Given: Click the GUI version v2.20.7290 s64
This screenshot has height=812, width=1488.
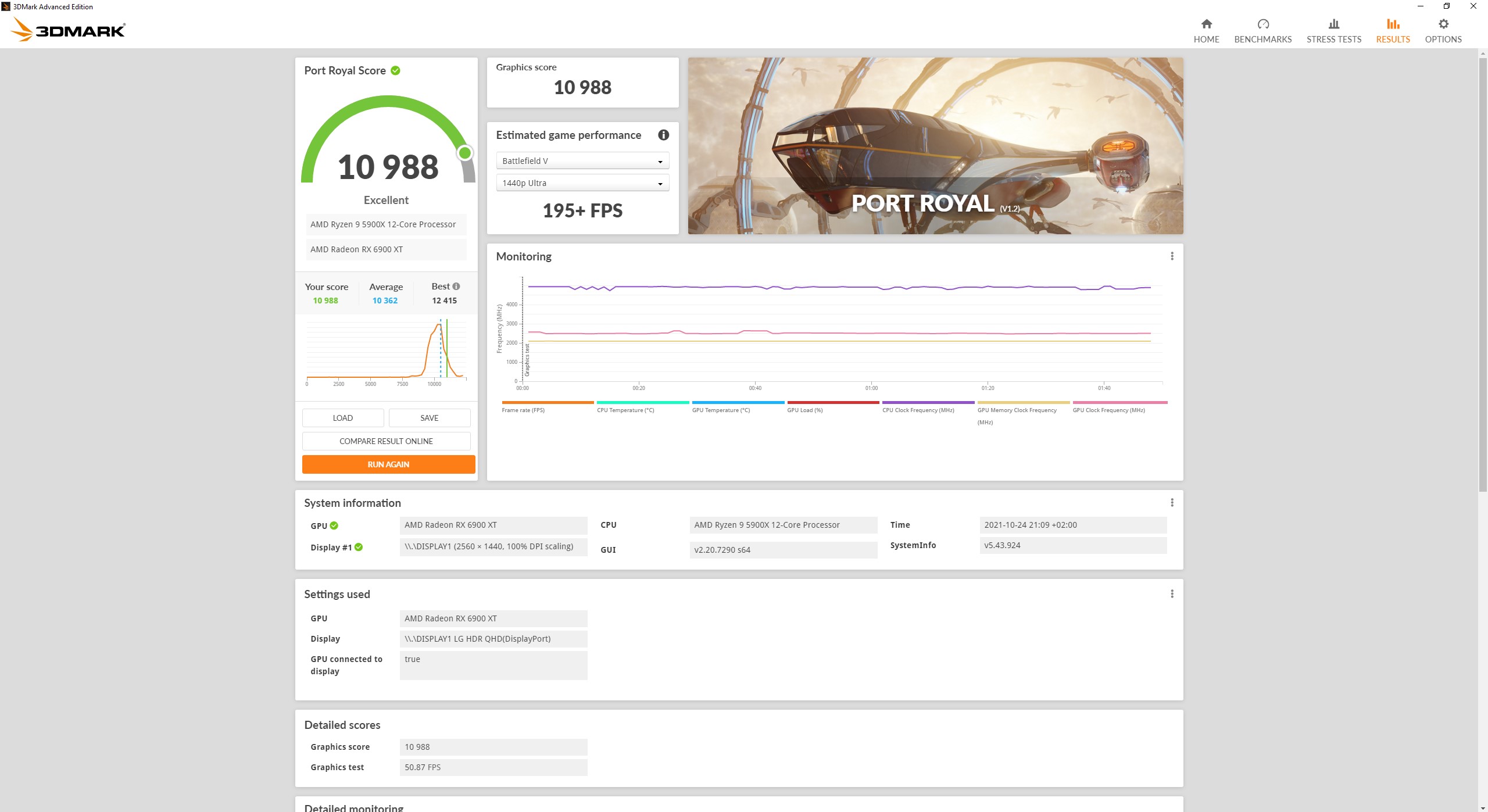Looking at the screenshot, I should tap(784, 550).
